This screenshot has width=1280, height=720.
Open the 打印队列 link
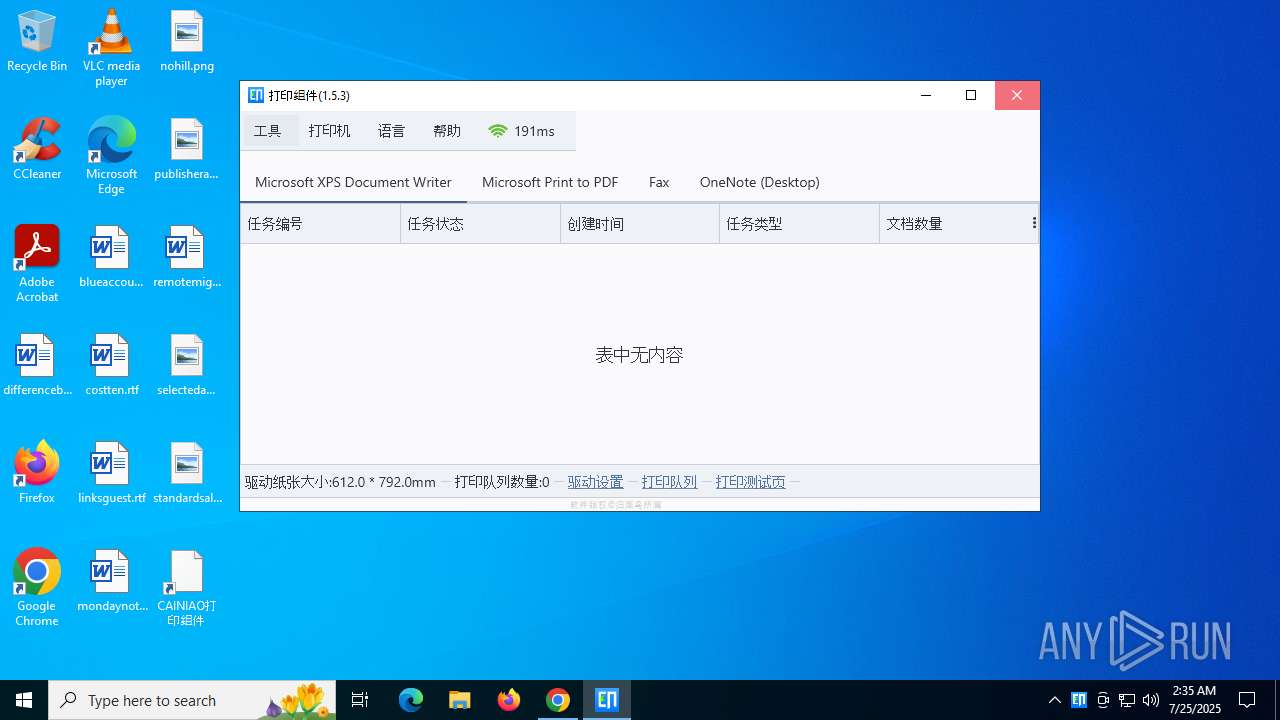tap(669, 482)
